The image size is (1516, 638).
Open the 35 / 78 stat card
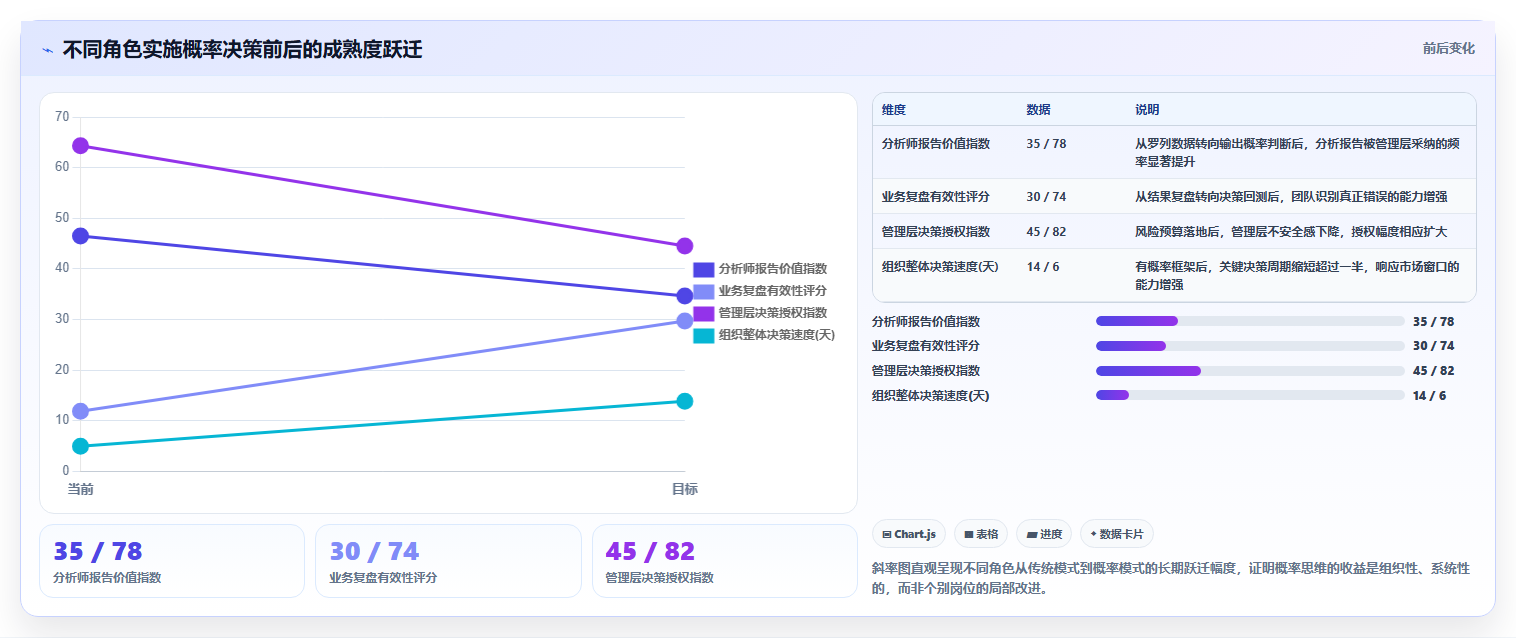coord(172,561)
